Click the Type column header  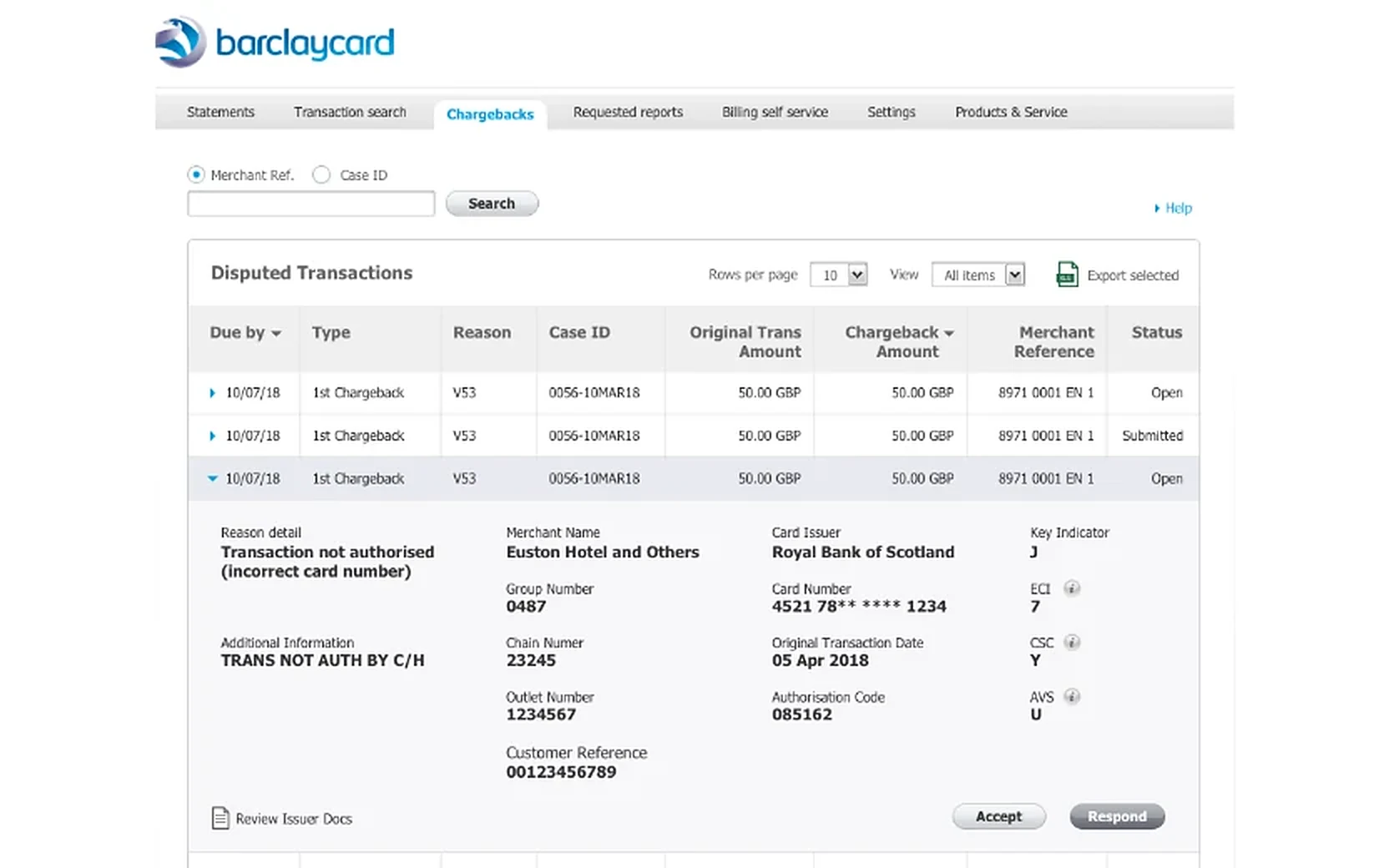[331, 332]
